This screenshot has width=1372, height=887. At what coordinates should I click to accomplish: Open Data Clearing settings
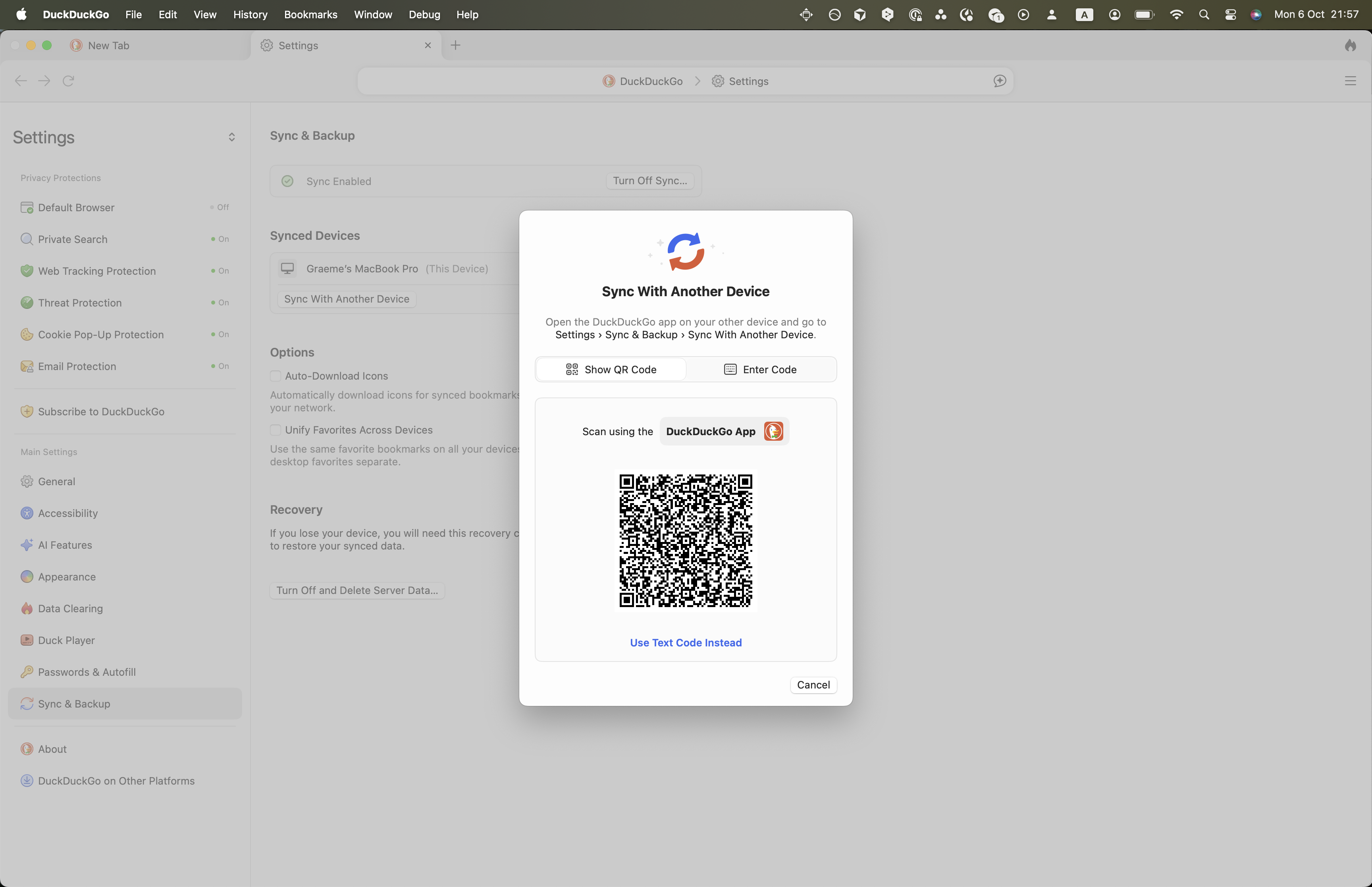(69, 608)
